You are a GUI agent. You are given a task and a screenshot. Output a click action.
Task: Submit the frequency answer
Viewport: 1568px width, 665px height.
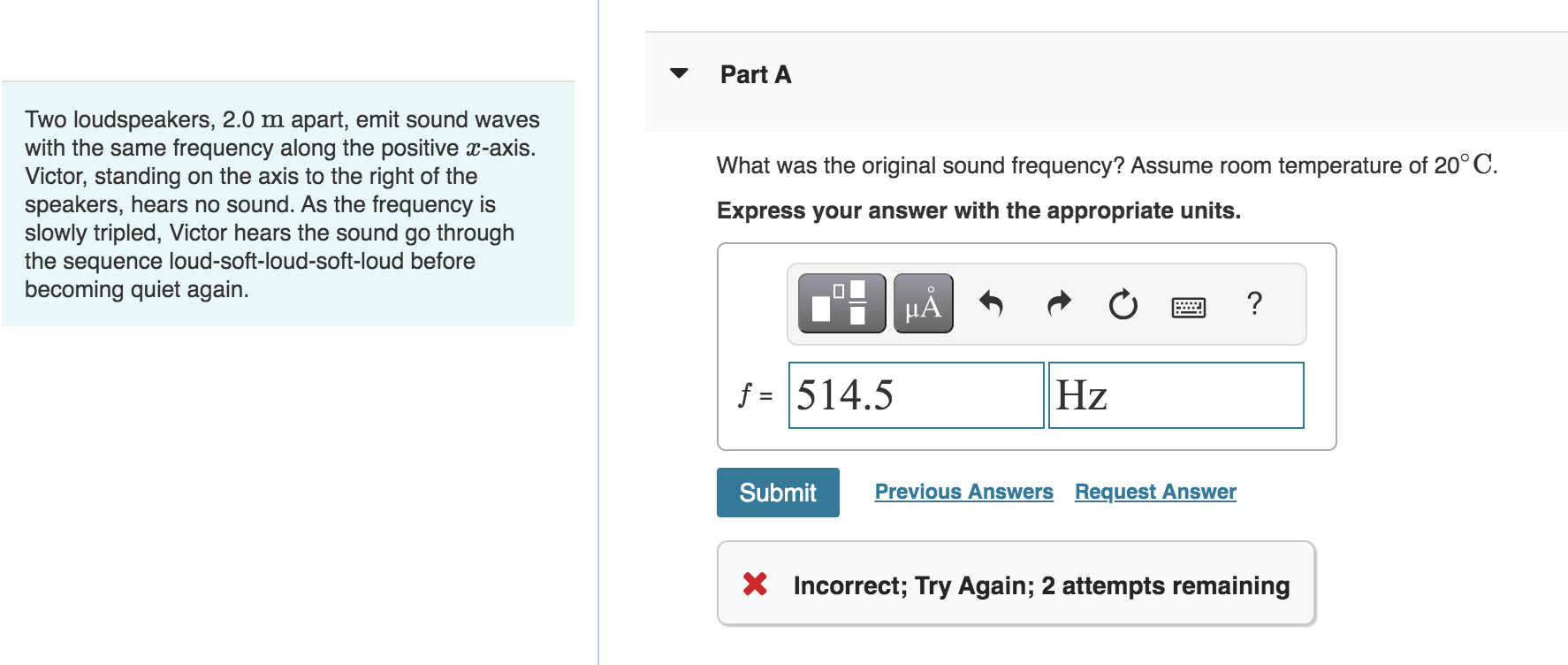tap(777, 493)
